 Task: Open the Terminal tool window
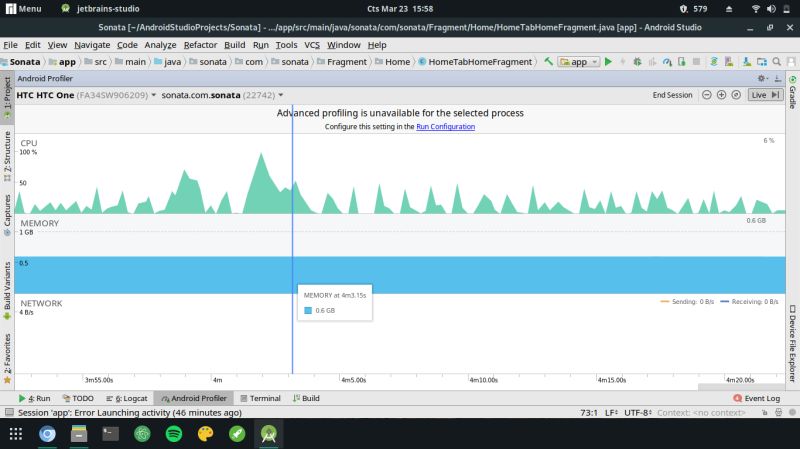tap(260, 398)
